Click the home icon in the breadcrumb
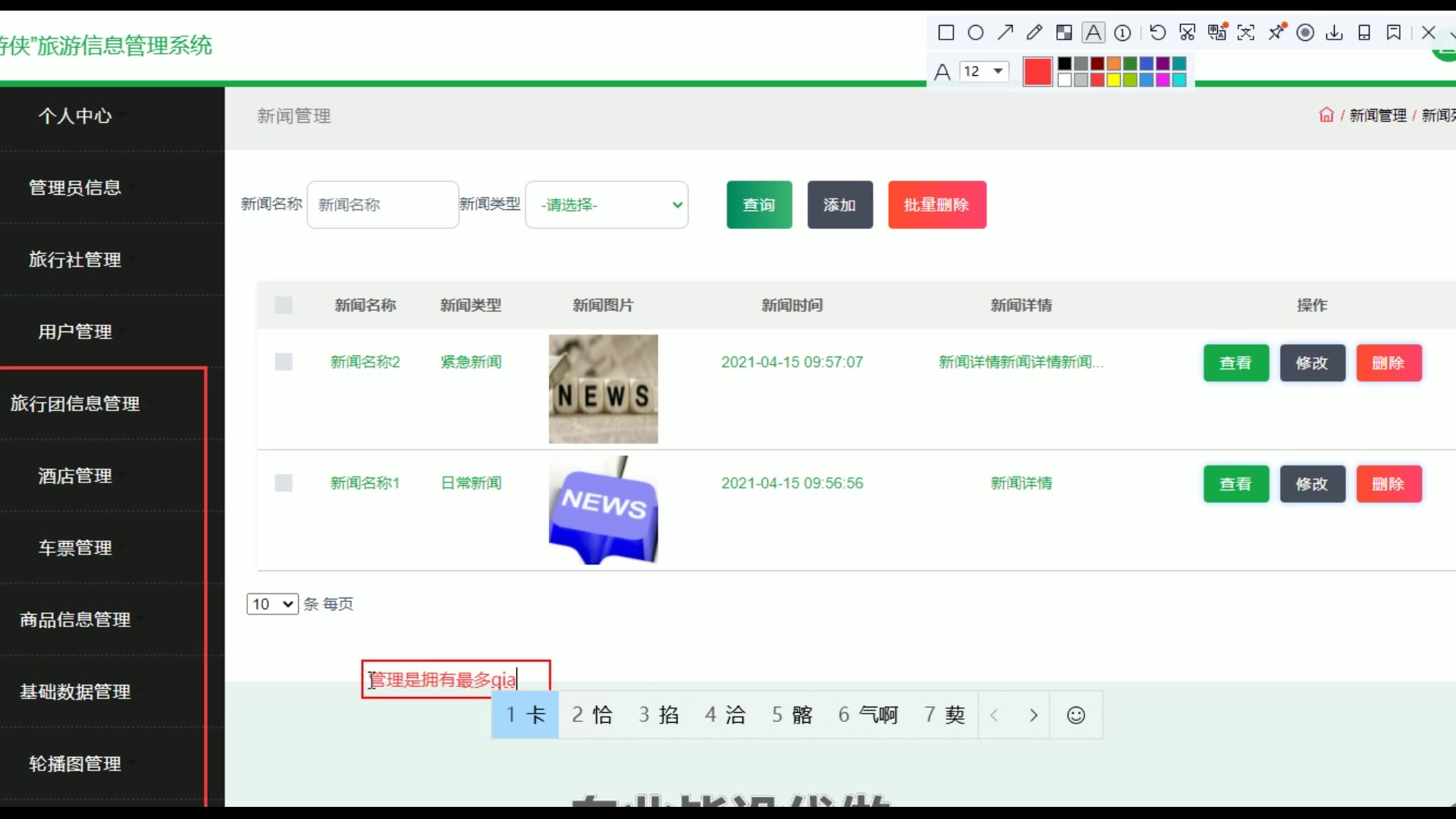1456x819 pixels. pos(1326,115)
